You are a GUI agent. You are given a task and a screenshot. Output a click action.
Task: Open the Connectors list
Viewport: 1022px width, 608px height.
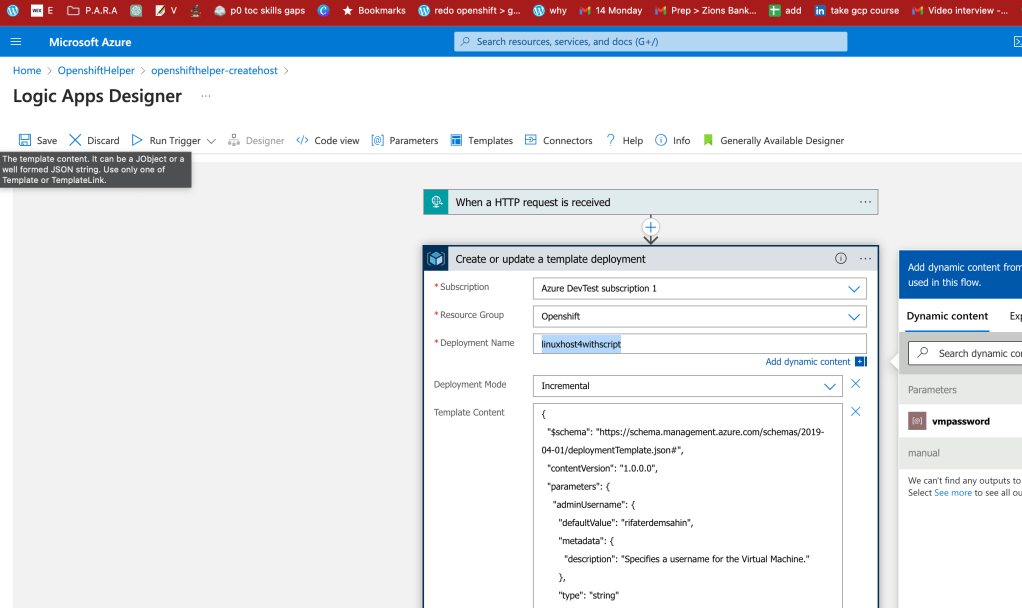559,140
